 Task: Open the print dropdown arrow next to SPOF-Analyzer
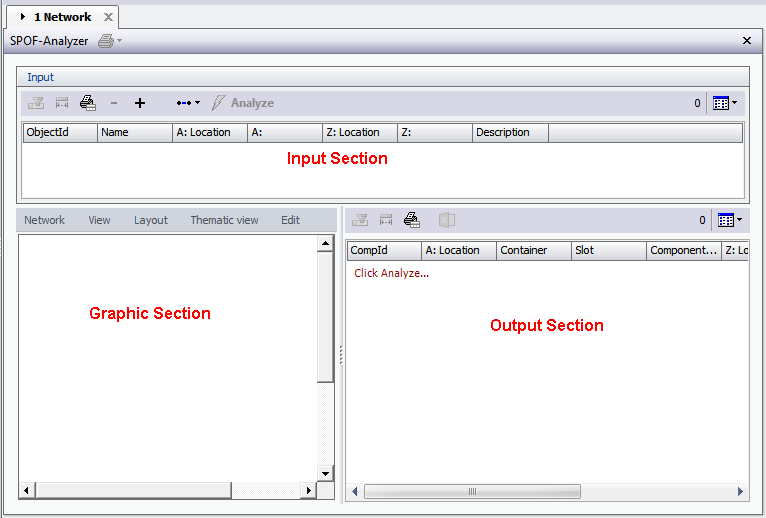point(120,41)
